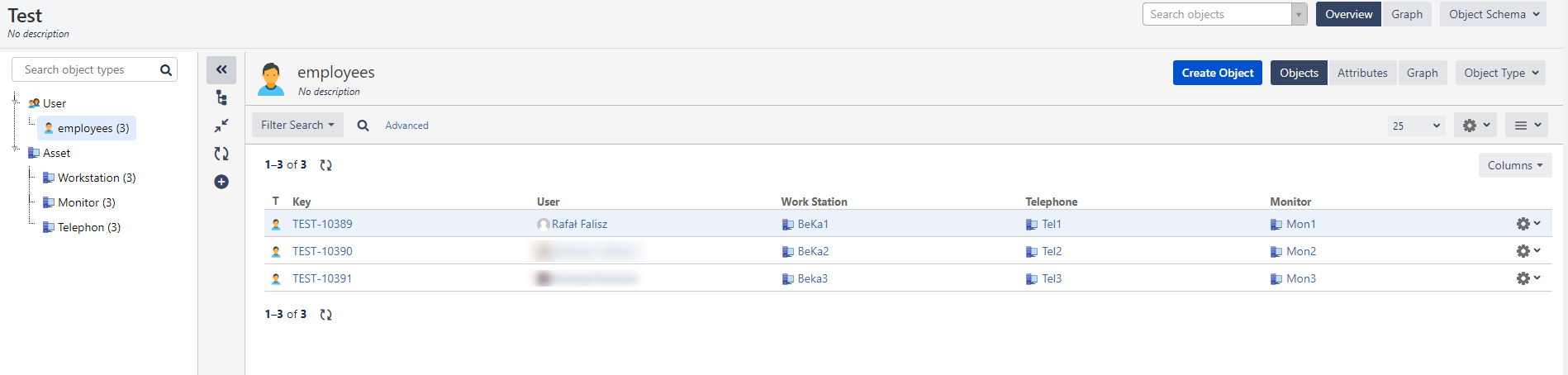Viewport: 1568px width, 375px height.
Task: Select the Attributes tab
Action: [x=1362, y=73]
